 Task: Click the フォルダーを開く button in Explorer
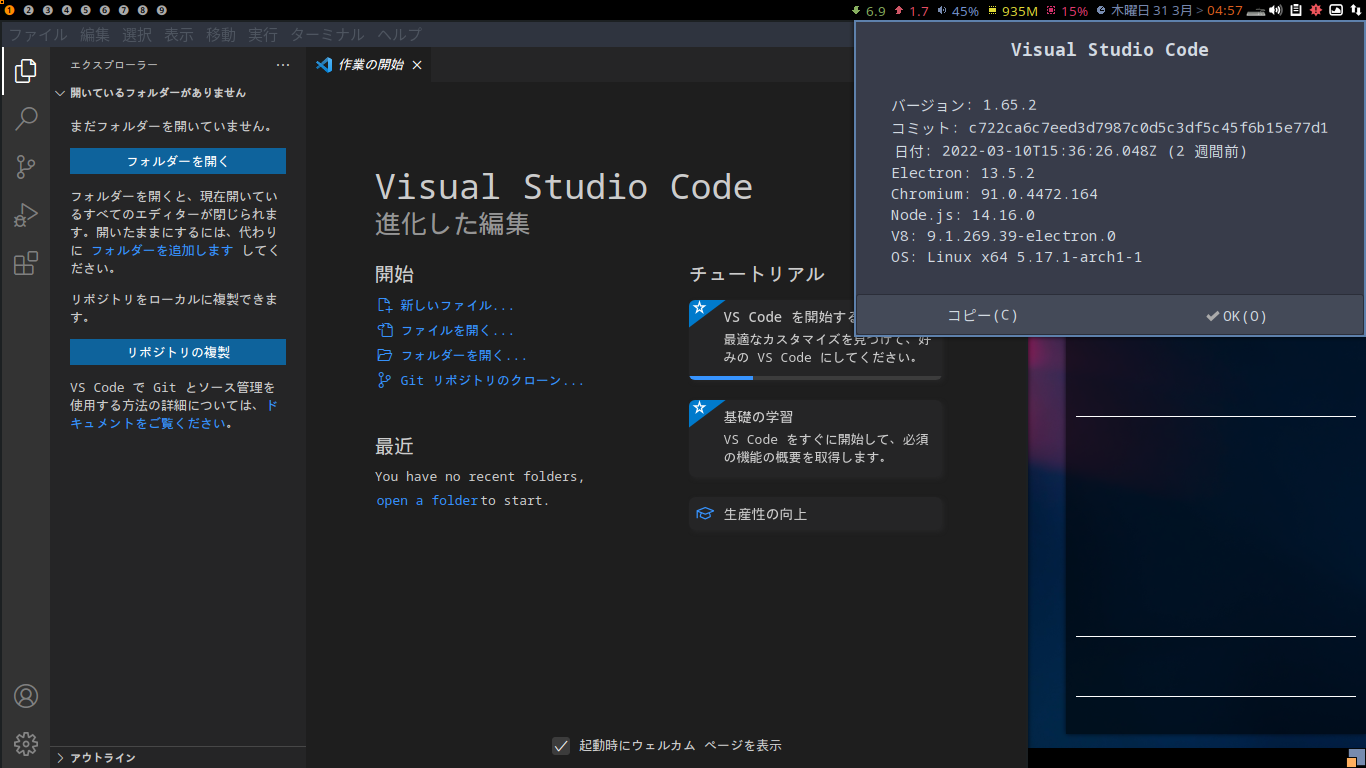point(178,161)
